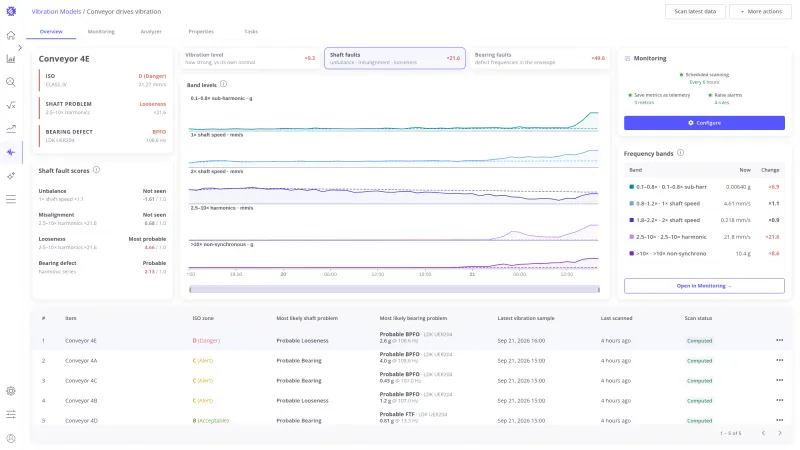
Task: Open row actions menu for Conveyor 4D
Action: point(780,420)
